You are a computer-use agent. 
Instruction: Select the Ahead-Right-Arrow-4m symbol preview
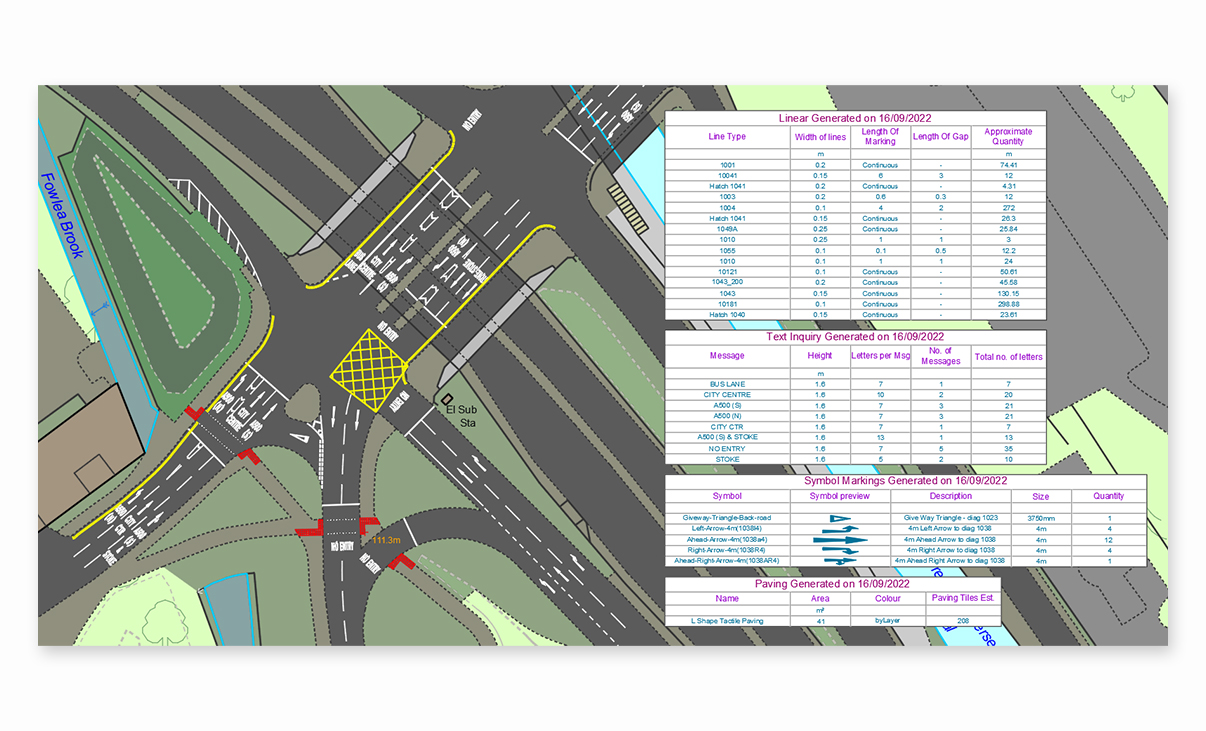pyautogui.click(x=841, y=562)
